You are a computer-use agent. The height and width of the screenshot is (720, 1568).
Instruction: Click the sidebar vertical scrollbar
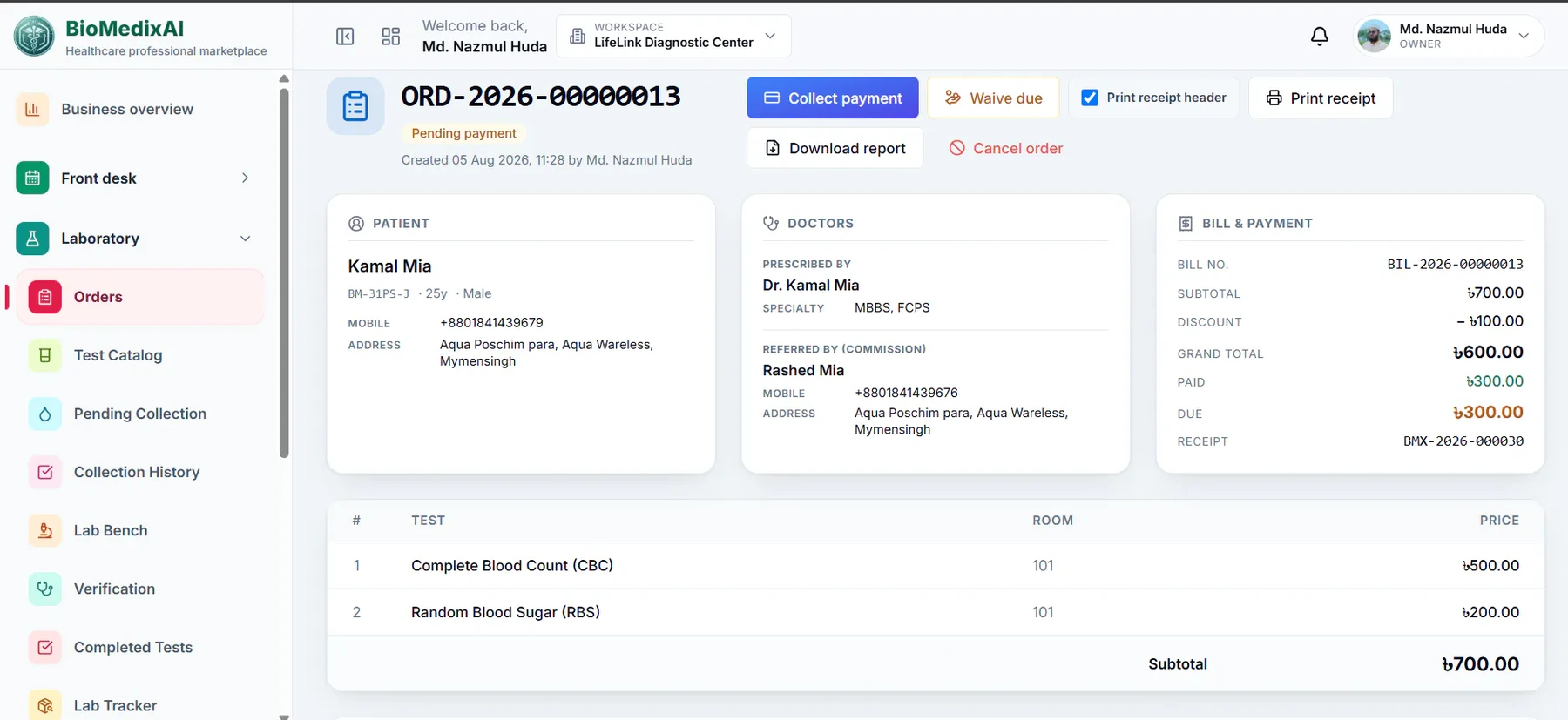pos(284,272)
